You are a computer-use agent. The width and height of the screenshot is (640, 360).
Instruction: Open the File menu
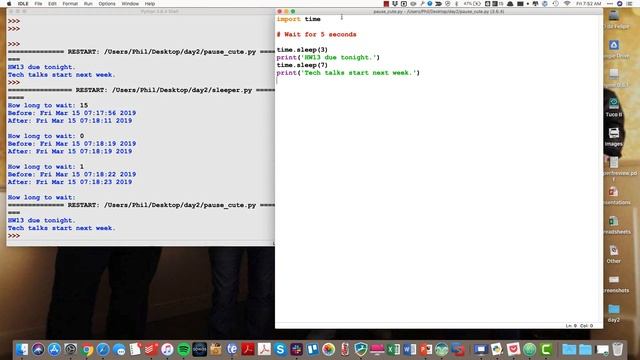point(38,4)
